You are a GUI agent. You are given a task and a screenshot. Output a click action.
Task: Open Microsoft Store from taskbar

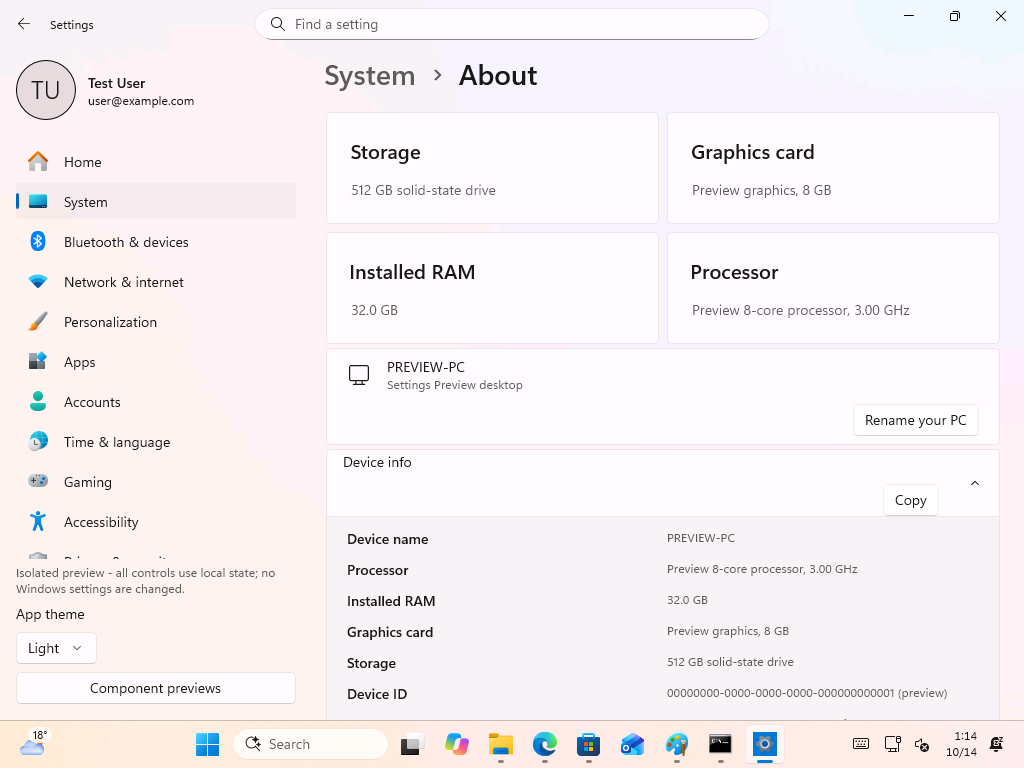588,744
